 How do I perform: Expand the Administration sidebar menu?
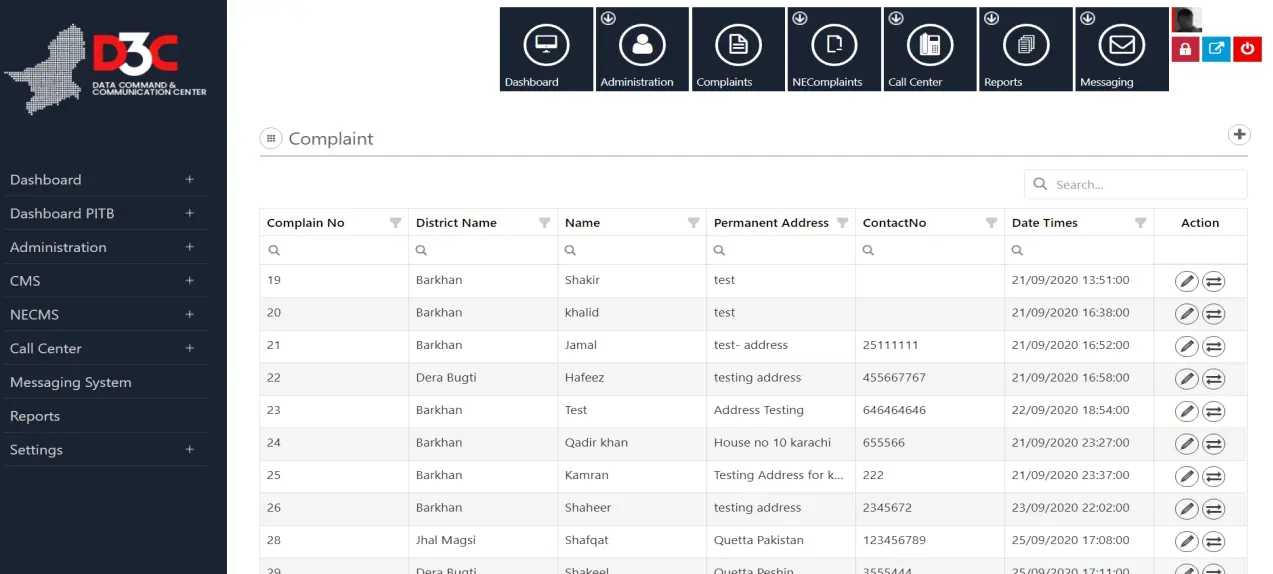pyautogui.click(x=189, y=247)
